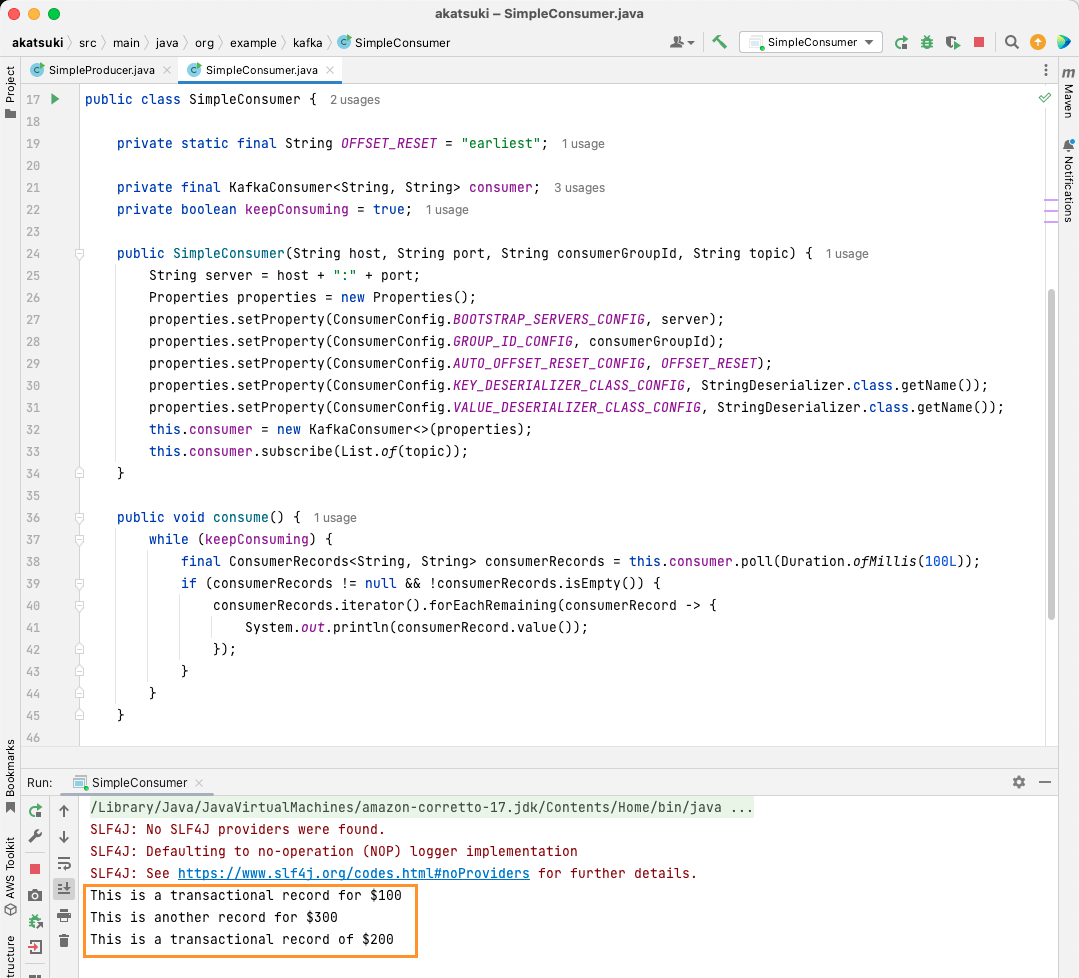This screenshot has height=978, width=1079.
Task: Open the Code With Me dropdown arrow
Action: 689,42
